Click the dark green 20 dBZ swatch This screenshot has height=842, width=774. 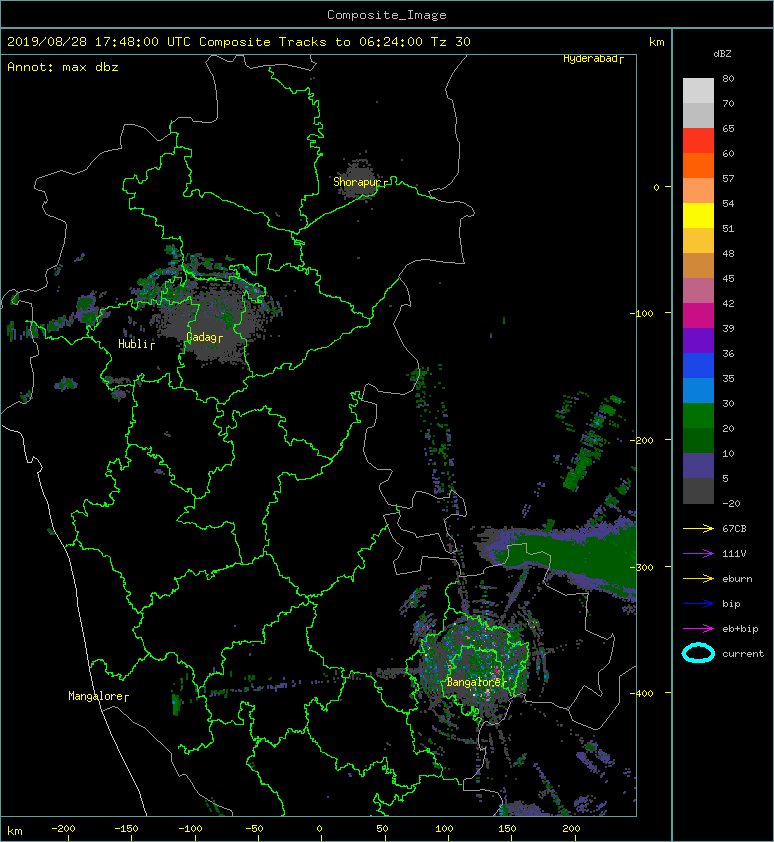point(698,440)
